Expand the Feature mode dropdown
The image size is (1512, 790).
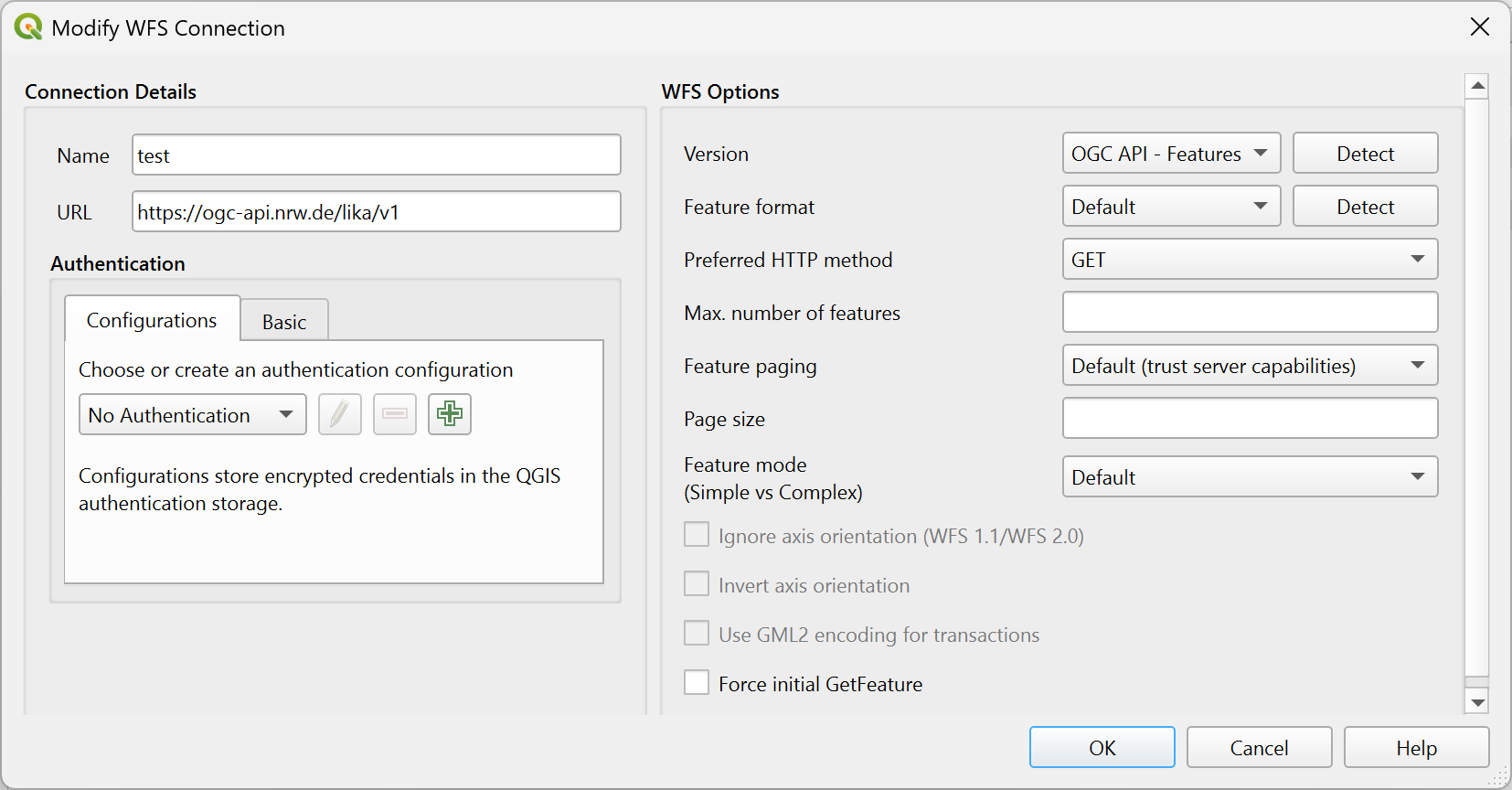tap(1250, 477)
